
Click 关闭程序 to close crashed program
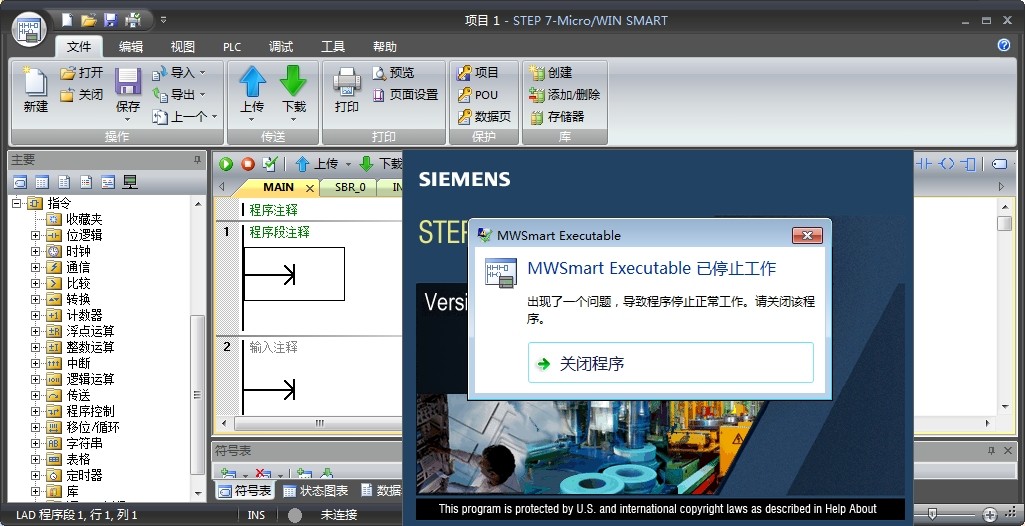(670, 363)
